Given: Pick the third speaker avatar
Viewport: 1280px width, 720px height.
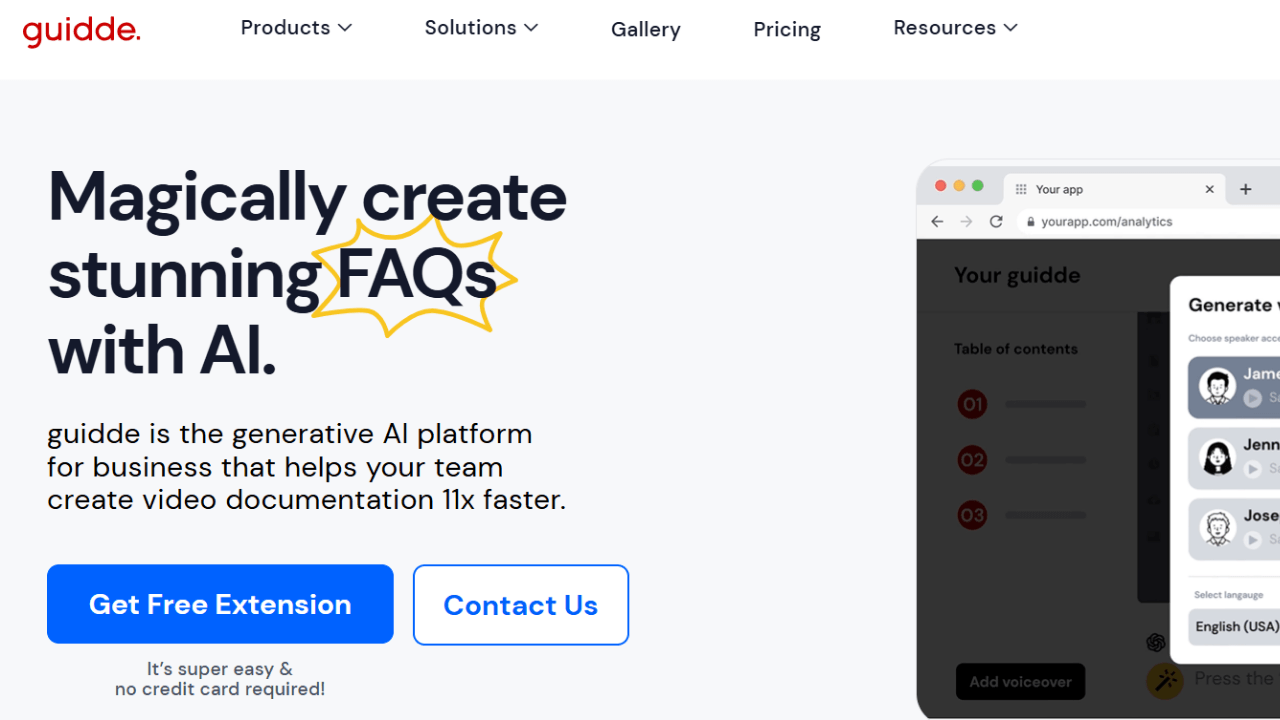Looking at the screenshot, I should coord(1217,528).
